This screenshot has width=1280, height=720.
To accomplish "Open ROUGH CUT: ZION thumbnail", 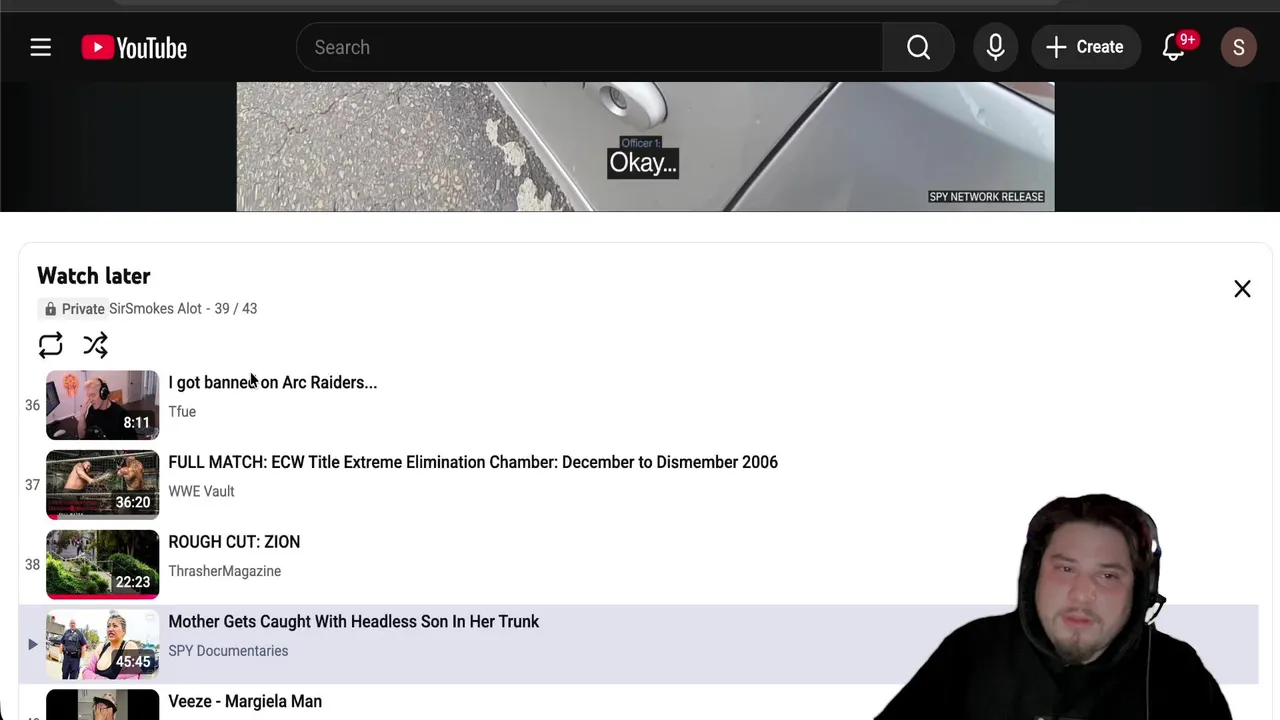I will coord(102,565).
